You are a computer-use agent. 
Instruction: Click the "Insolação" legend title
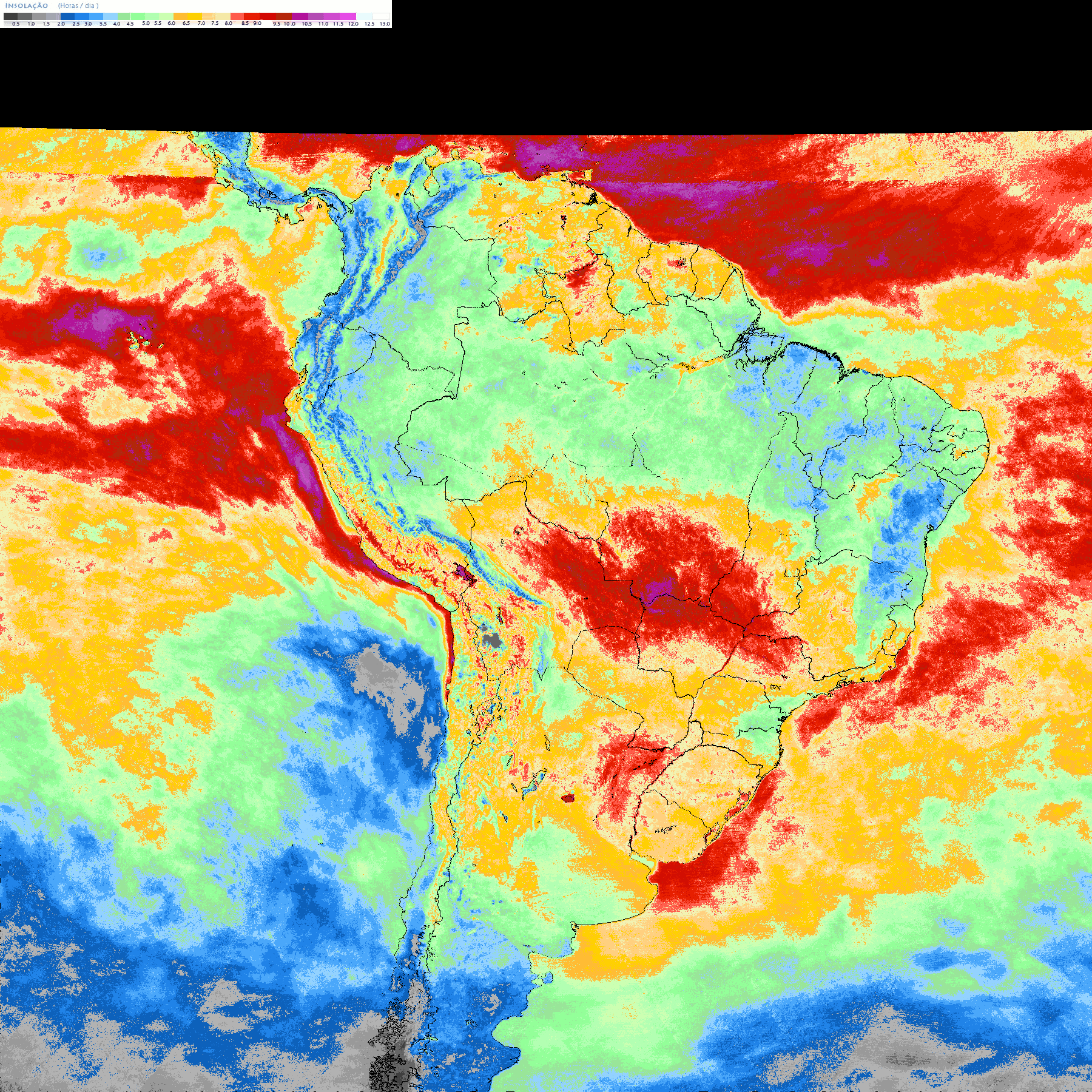click(x=27, y=5)
